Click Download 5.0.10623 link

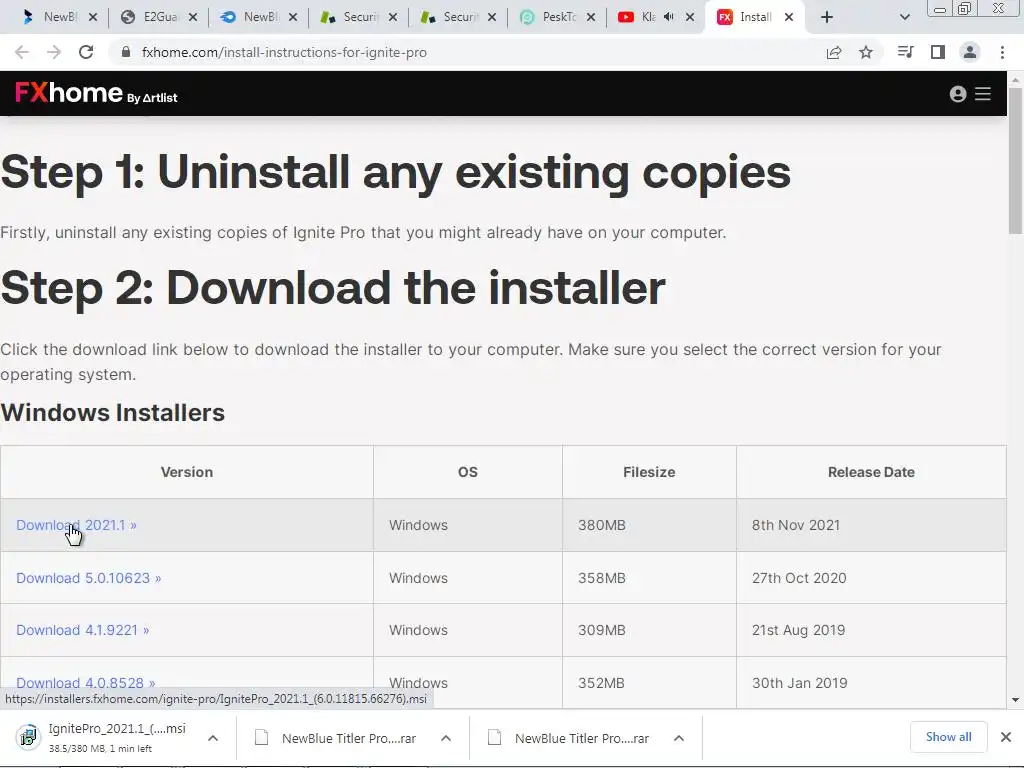point(88,578)
